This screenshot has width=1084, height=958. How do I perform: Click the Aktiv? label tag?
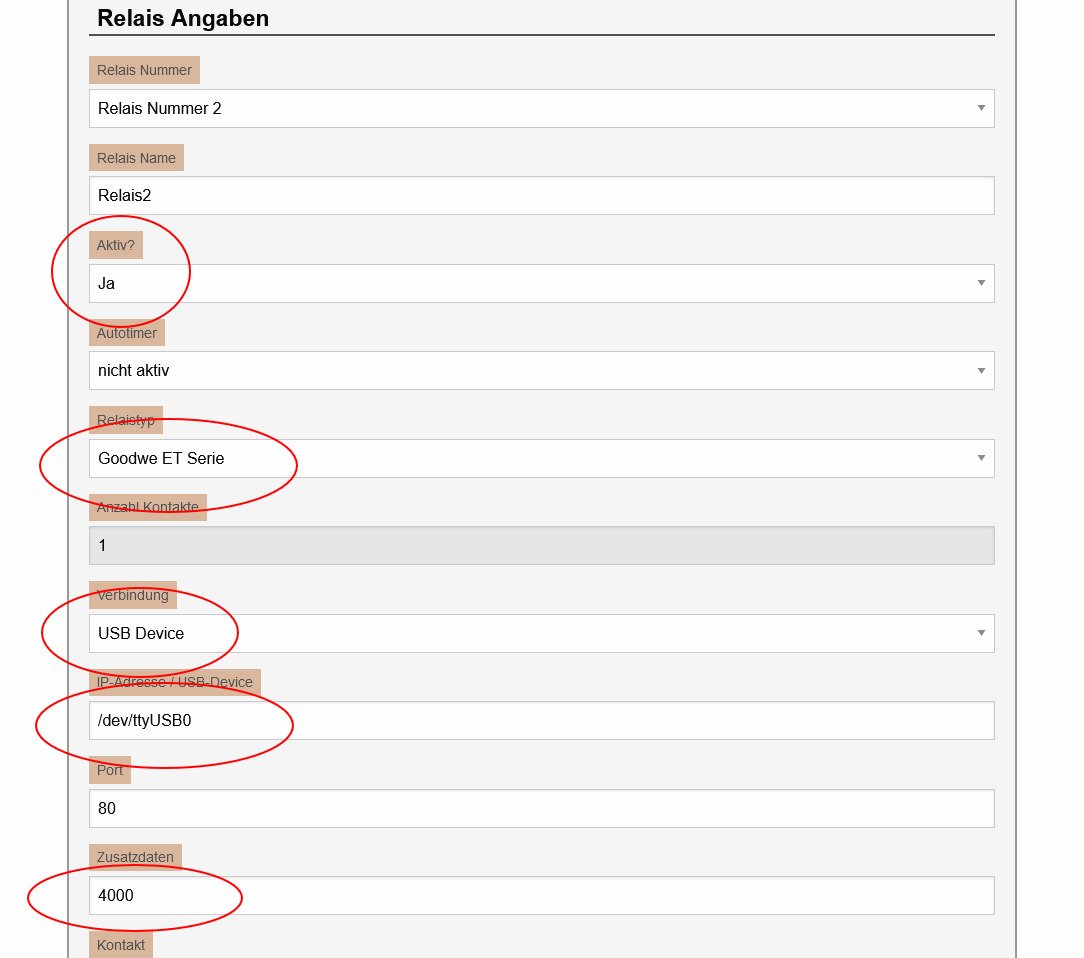point(115,245)
